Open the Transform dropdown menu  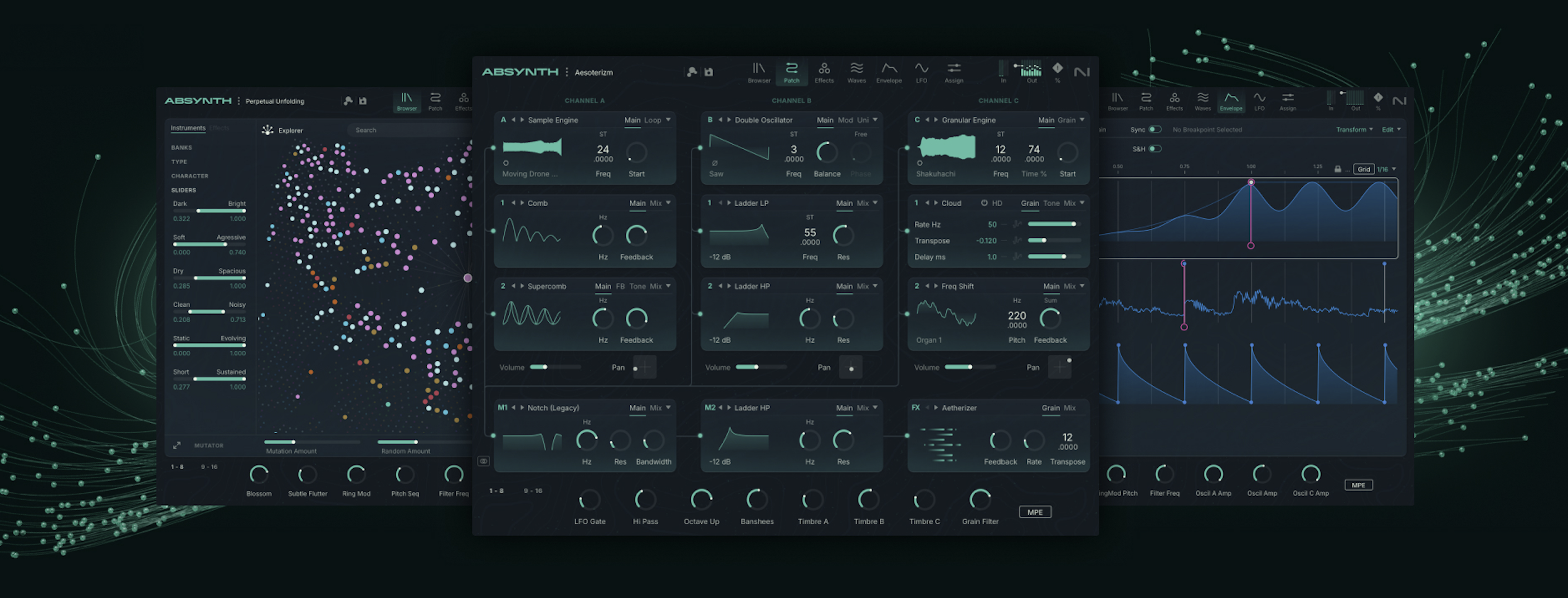[1353, 130]
